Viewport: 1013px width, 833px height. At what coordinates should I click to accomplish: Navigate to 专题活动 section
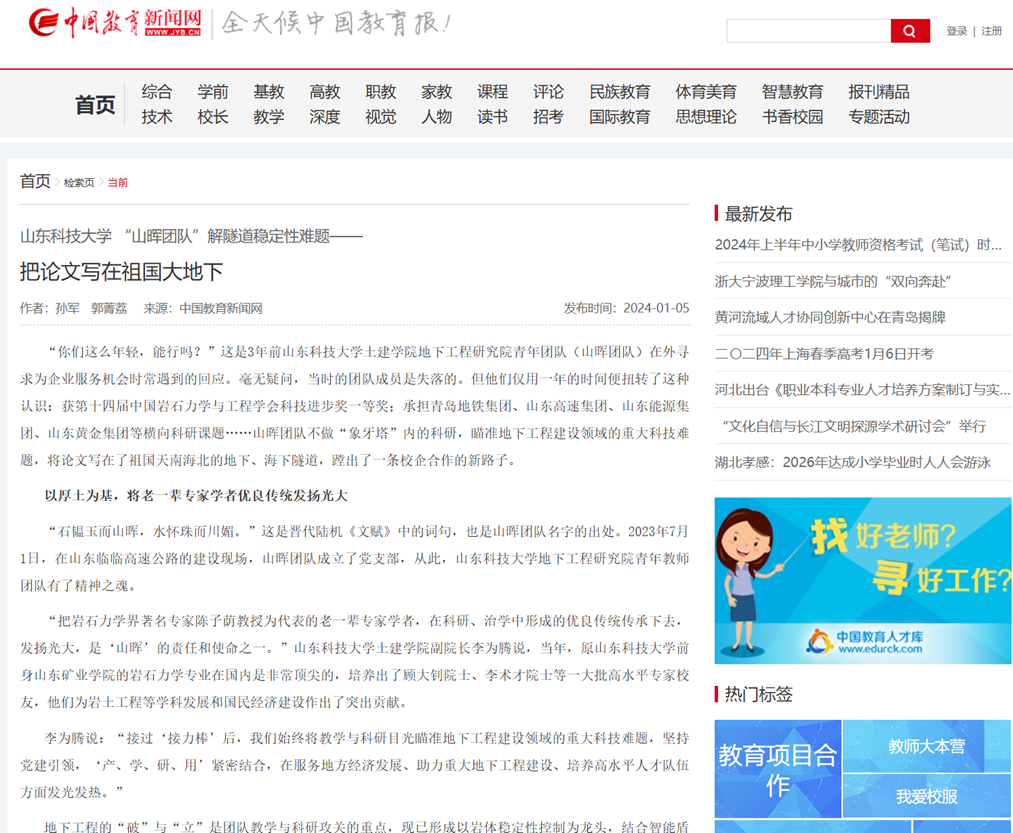pos(878,117)
